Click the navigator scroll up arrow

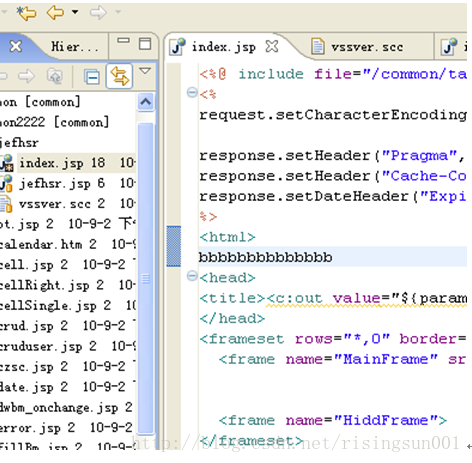click(x=146, y=102)
